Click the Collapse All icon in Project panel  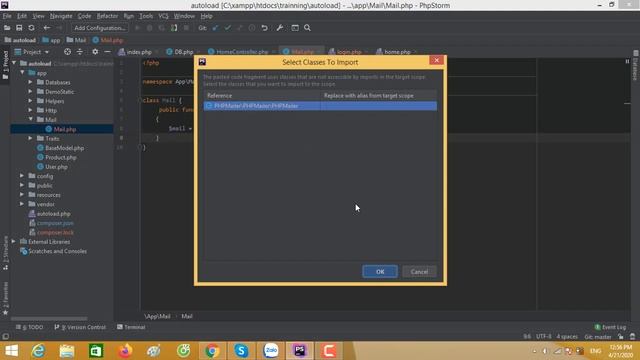pyautogui.click(x=80, y=52)
